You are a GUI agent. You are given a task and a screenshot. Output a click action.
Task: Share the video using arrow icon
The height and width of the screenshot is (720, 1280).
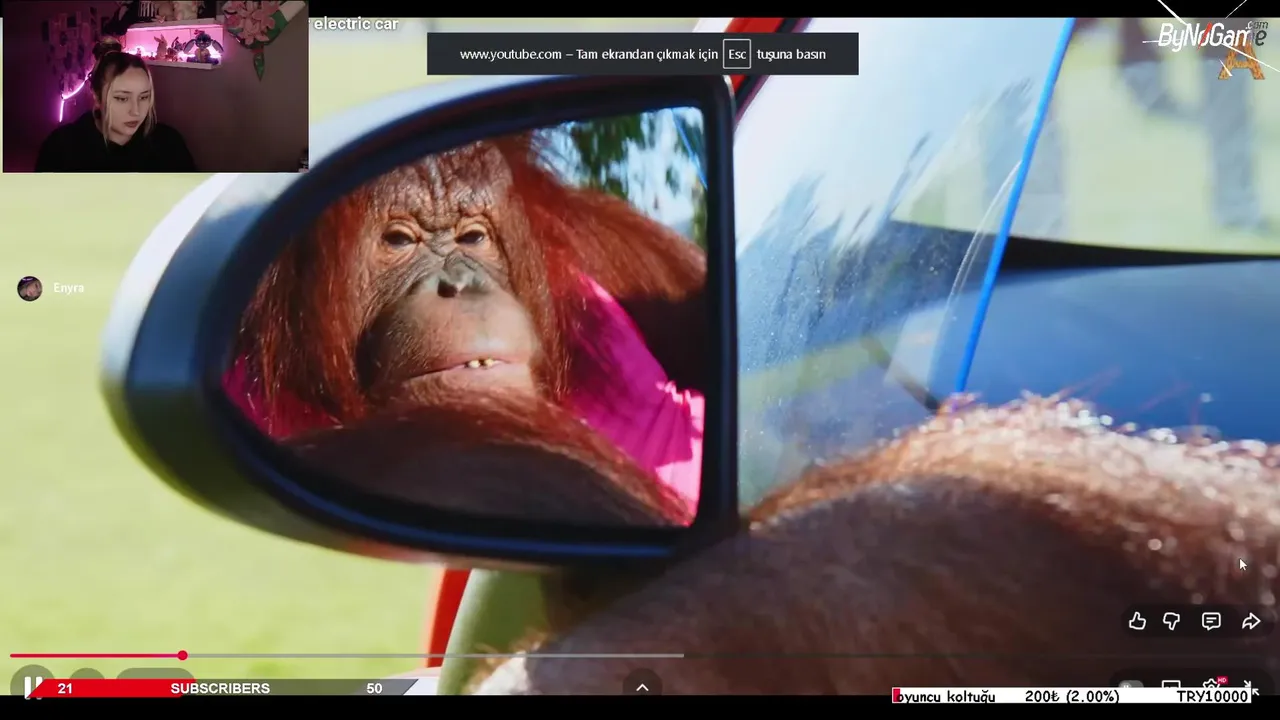1251,621
